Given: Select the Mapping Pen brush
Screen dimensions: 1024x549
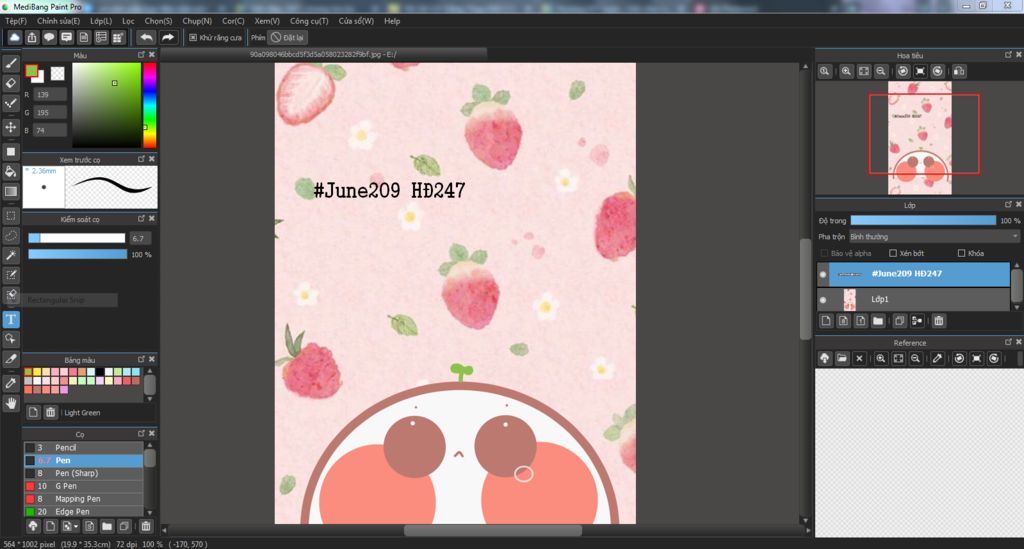Looking at the screenshot, I should [84, 499].
